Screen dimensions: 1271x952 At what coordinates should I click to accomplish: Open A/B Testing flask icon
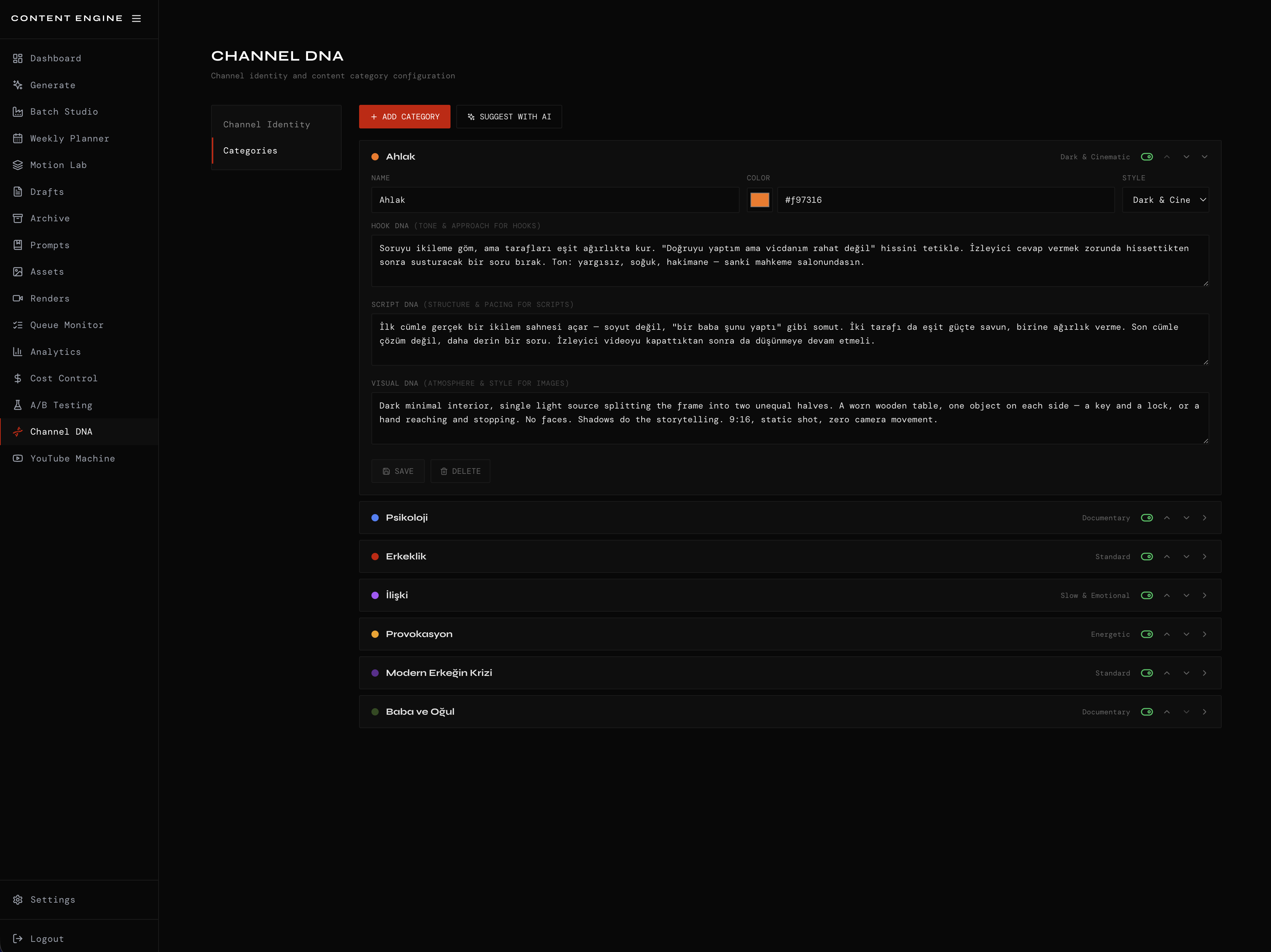coord(18,405)
